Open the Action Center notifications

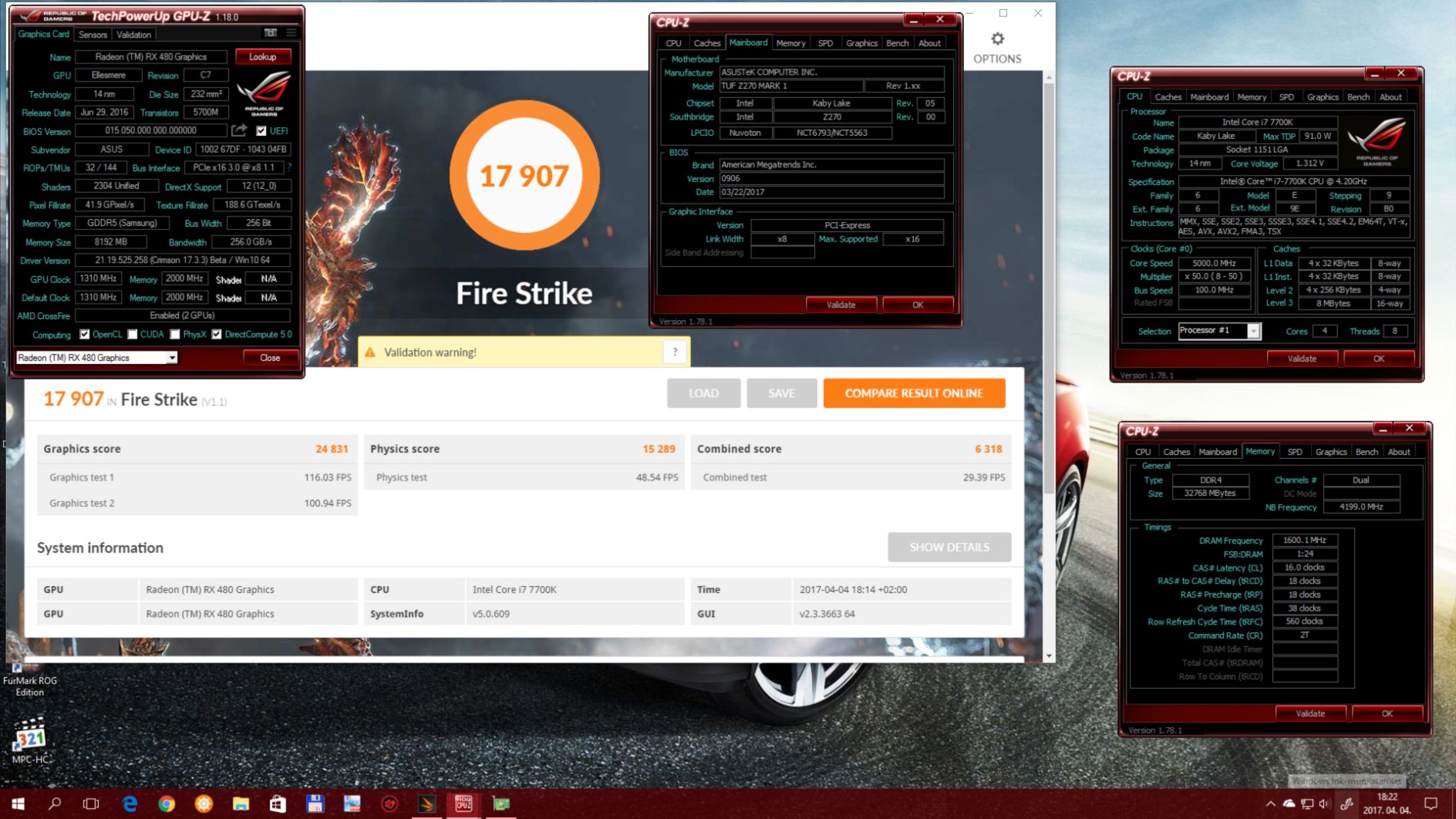point(1431,804)
